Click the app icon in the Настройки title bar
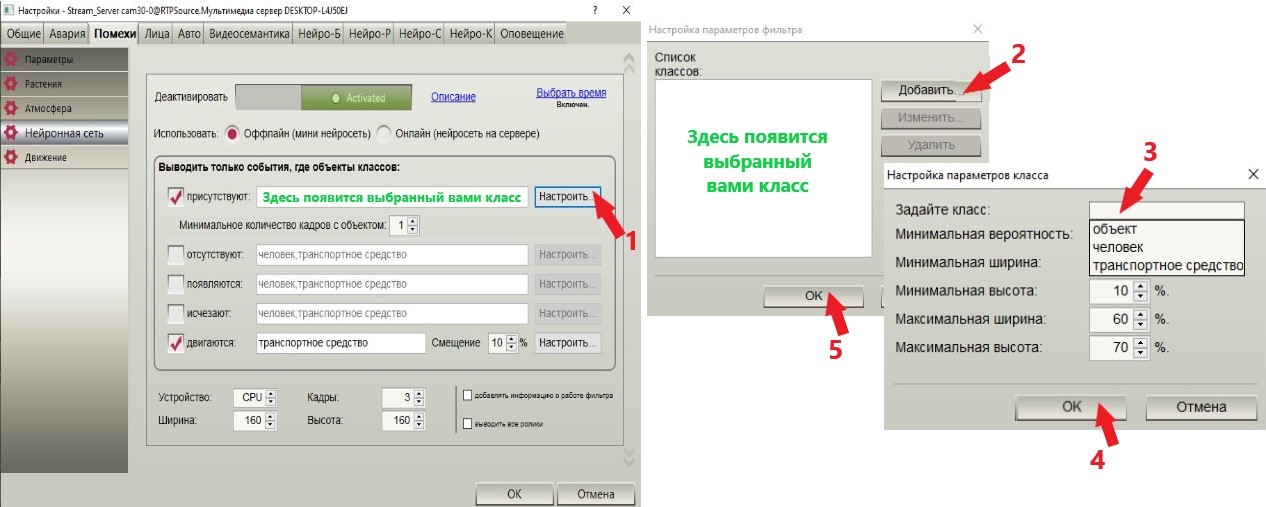This screenshot has height=507, width=1266. tap(8, 8)
